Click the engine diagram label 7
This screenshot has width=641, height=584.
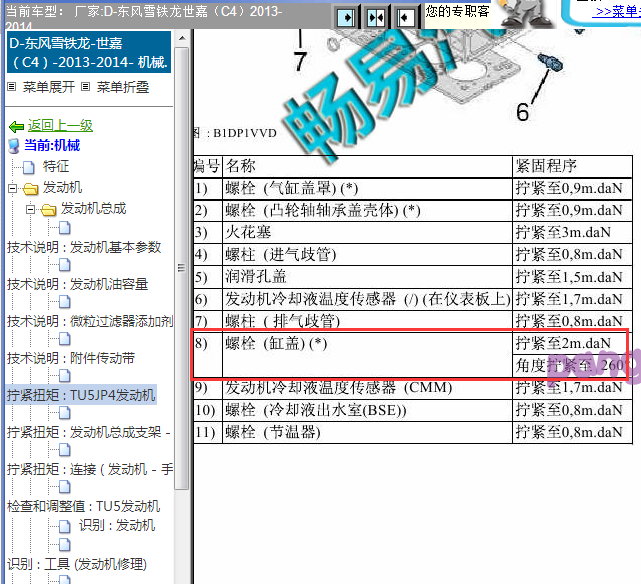click(300, 62)
